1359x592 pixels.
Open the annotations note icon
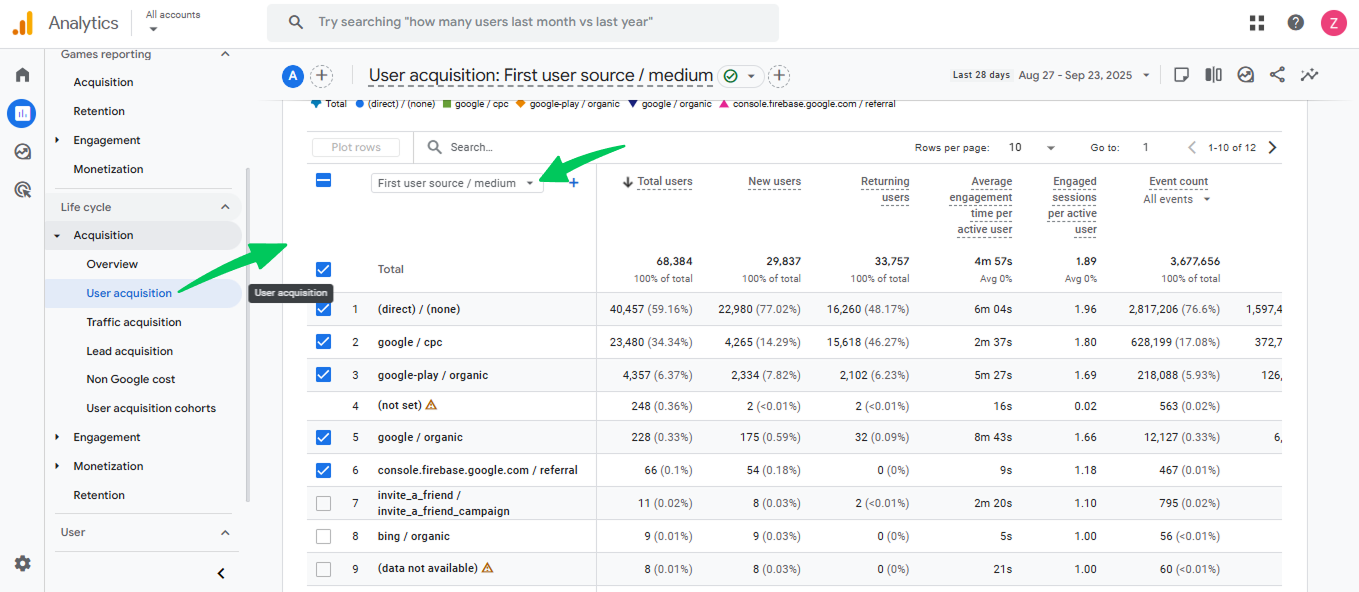click(1181, 75)
